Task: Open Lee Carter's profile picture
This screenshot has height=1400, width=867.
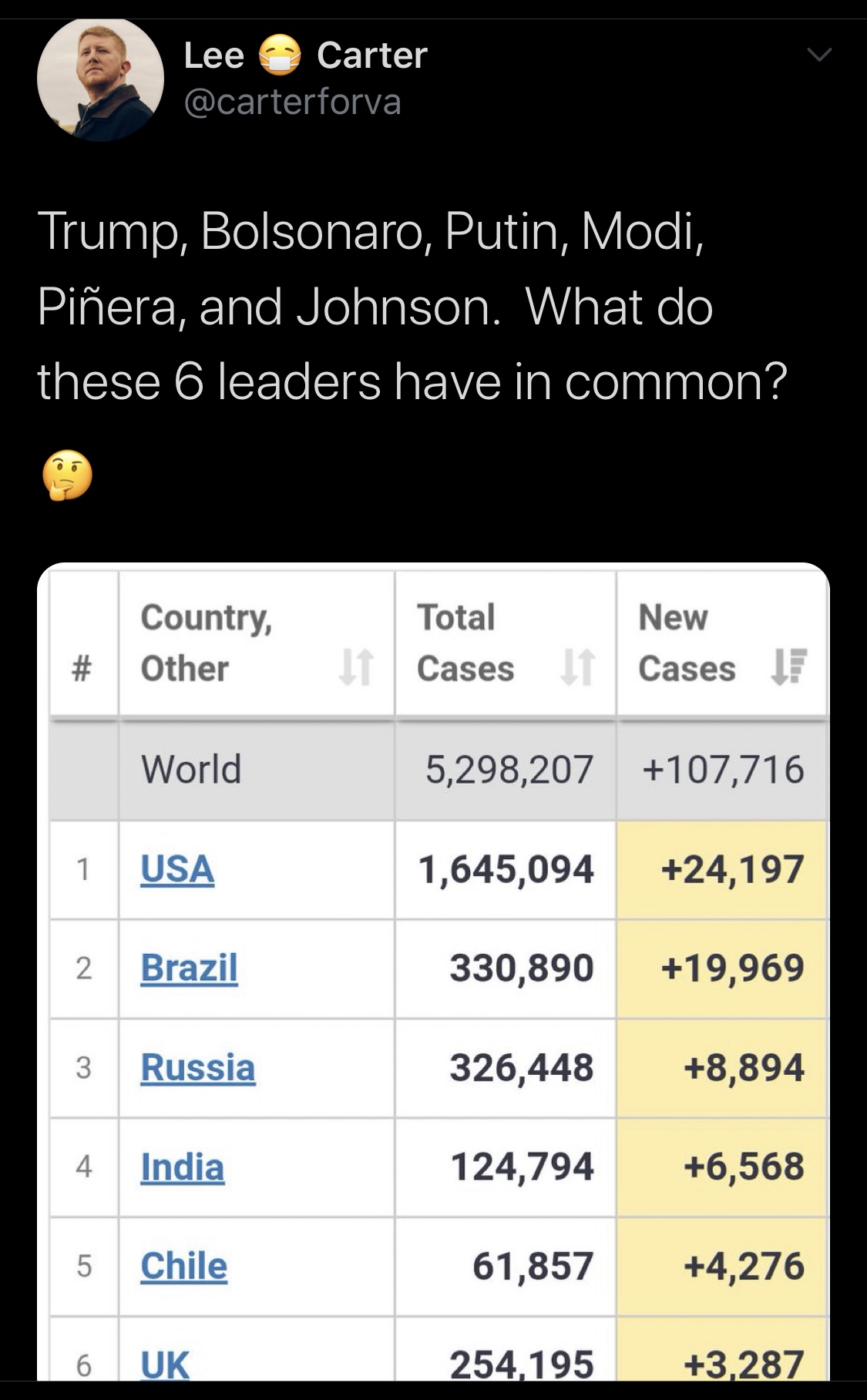Action: click(100, 79)
